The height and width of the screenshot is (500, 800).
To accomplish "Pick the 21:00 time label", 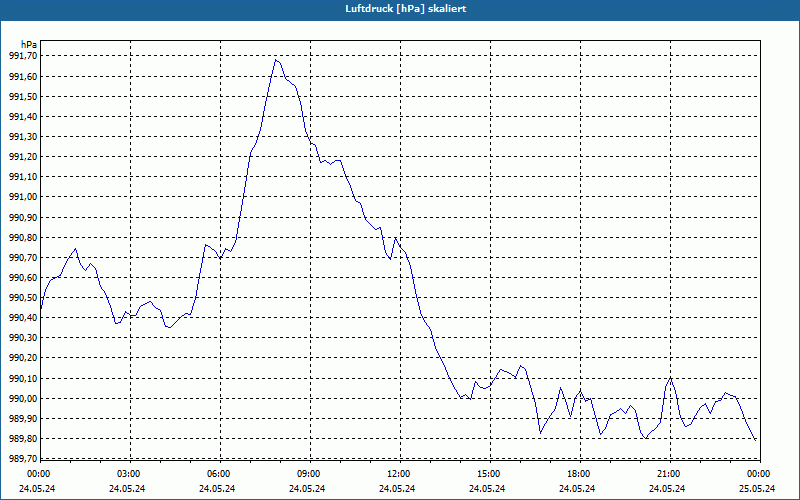I will tap(668, 474).
